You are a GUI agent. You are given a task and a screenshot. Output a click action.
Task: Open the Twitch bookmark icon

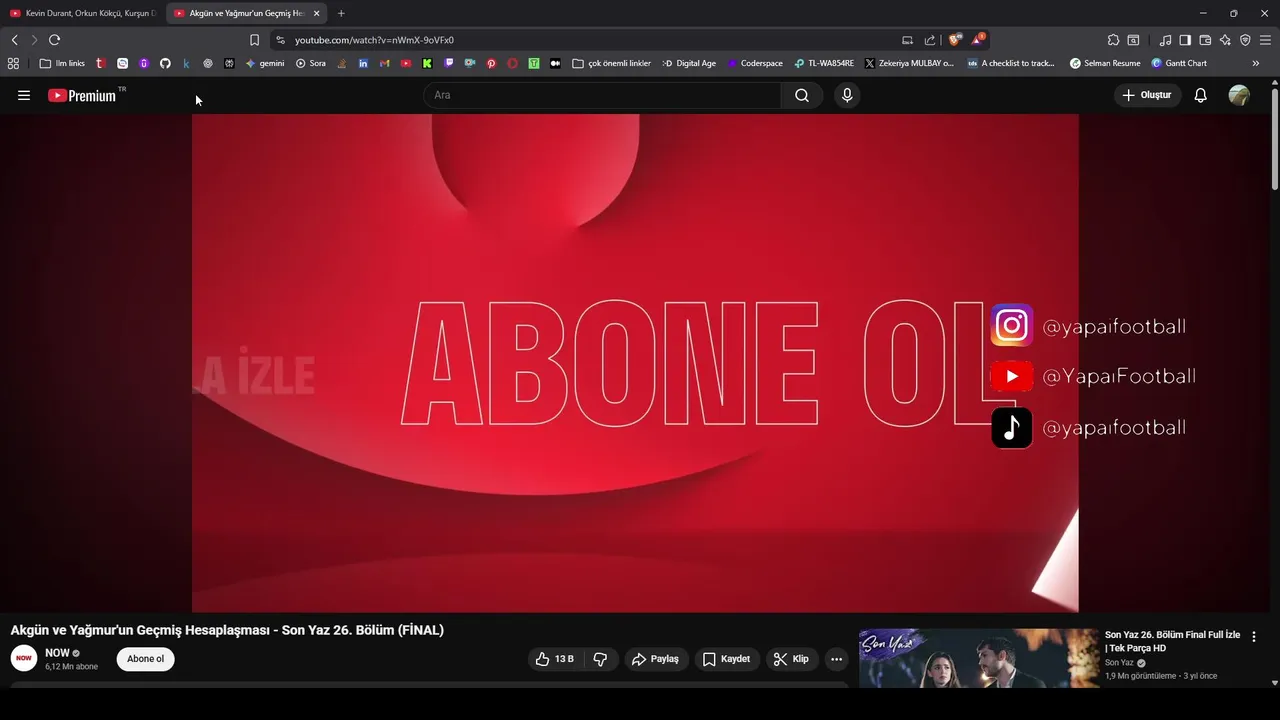pos(448,63)
